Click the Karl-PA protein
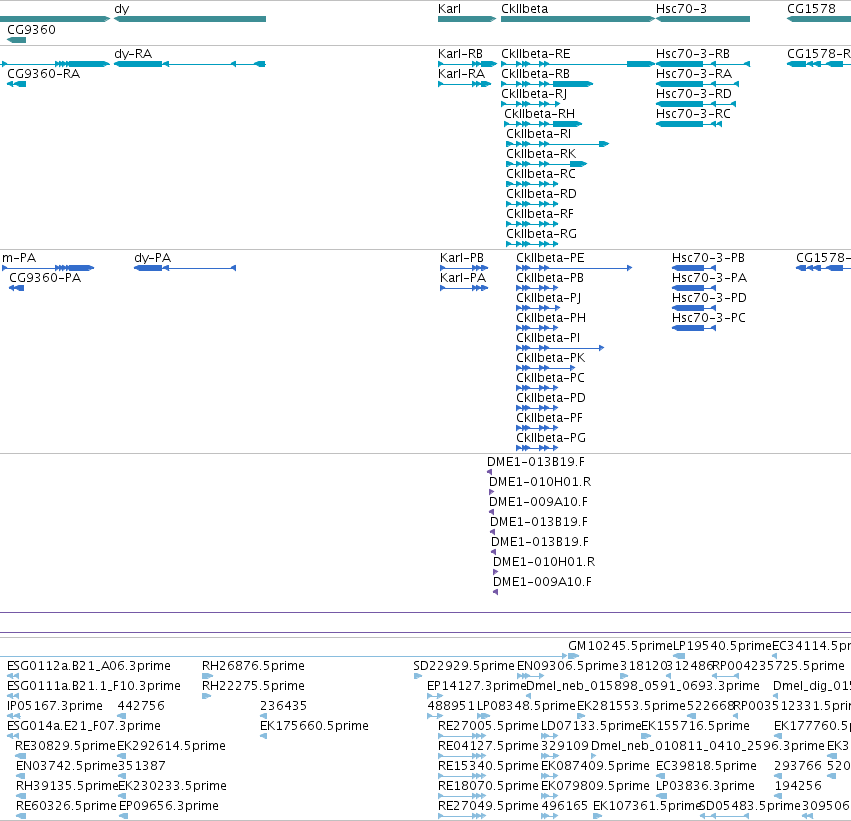Image resolution: width=851 pixels, height=821 pixels. click(462, 278)
